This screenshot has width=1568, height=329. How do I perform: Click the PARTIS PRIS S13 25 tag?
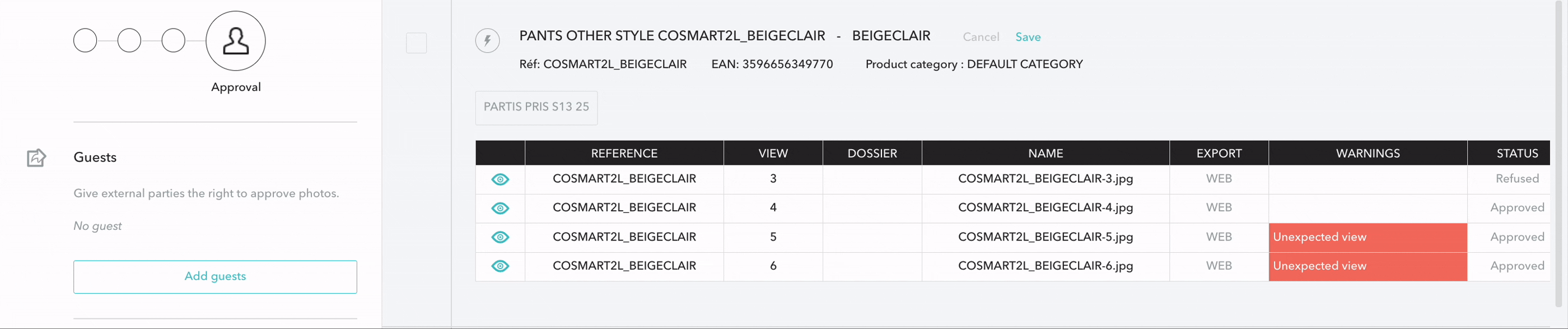click(x=536, y=107)
